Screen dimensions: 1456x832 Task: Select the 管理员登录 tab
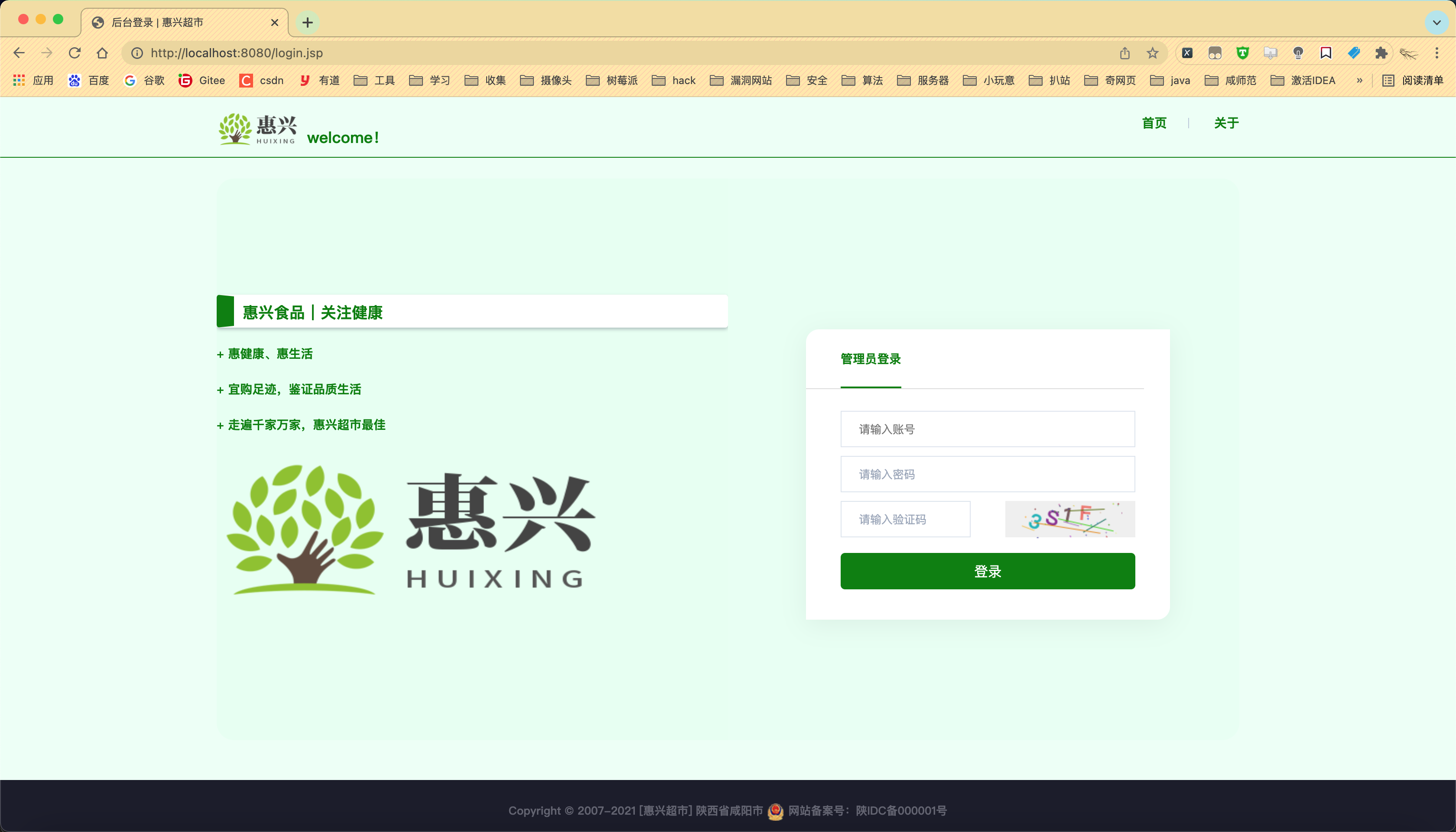(x=870, y=359)
